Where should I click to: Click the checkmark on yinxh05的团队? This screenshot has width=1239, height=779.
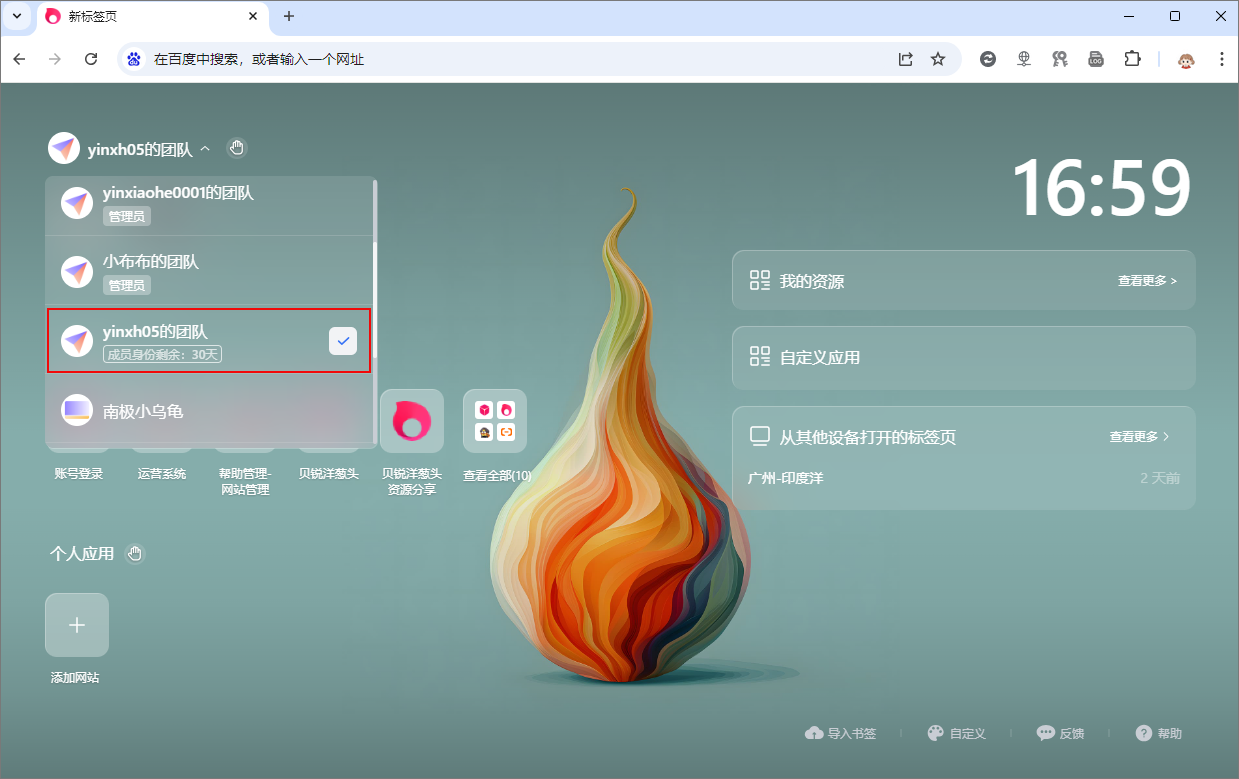click(x=343, y=341)
